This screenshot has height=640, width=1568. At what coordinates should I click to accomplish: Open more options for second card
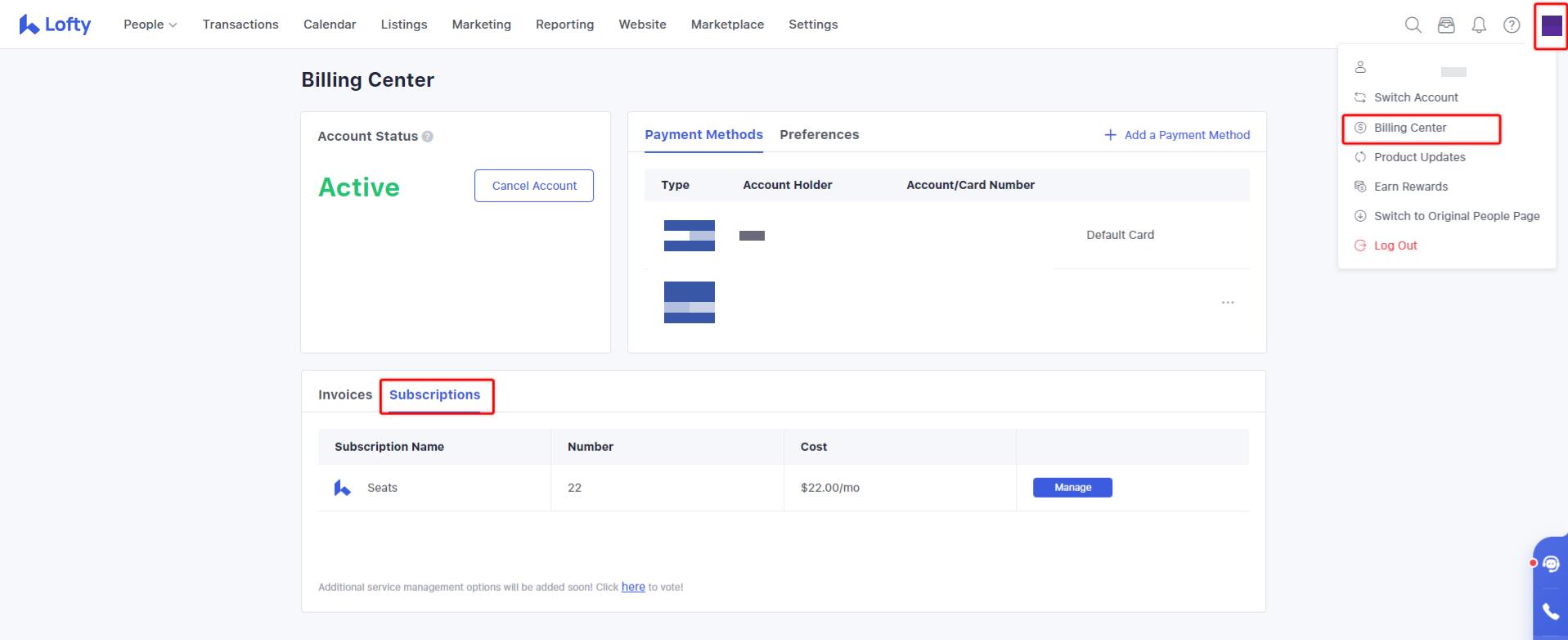click(1228, 303)
